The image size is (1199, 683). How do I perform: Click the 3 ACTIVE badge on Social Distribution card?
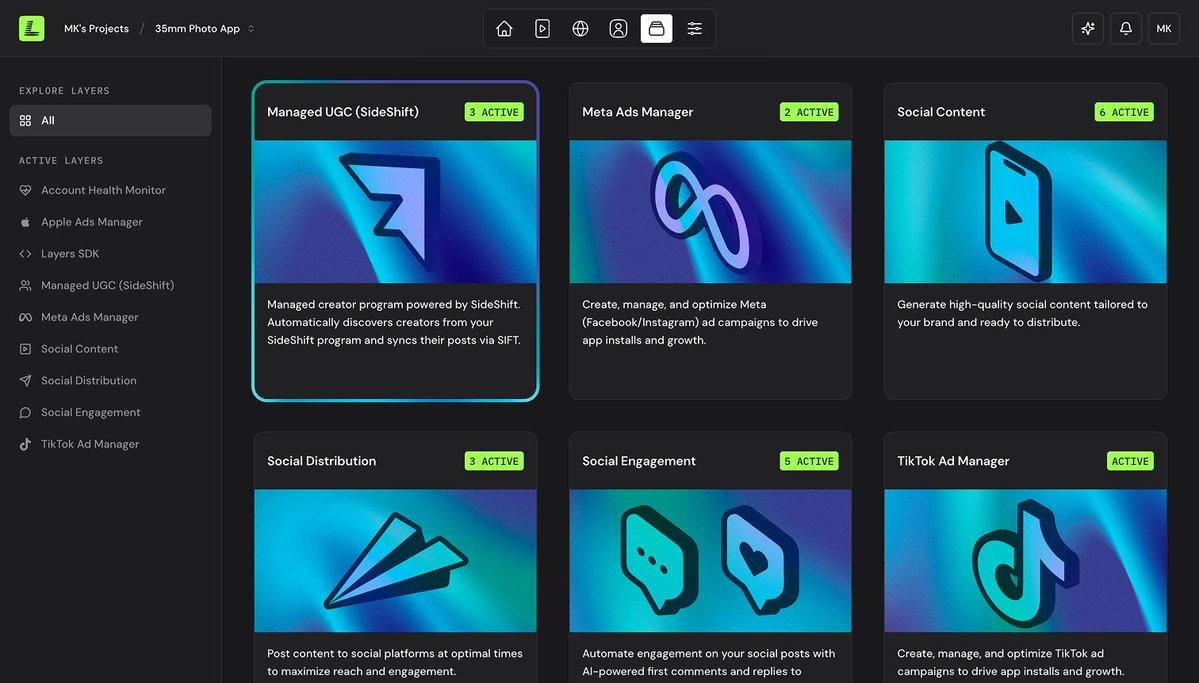(x=494, y=461)
